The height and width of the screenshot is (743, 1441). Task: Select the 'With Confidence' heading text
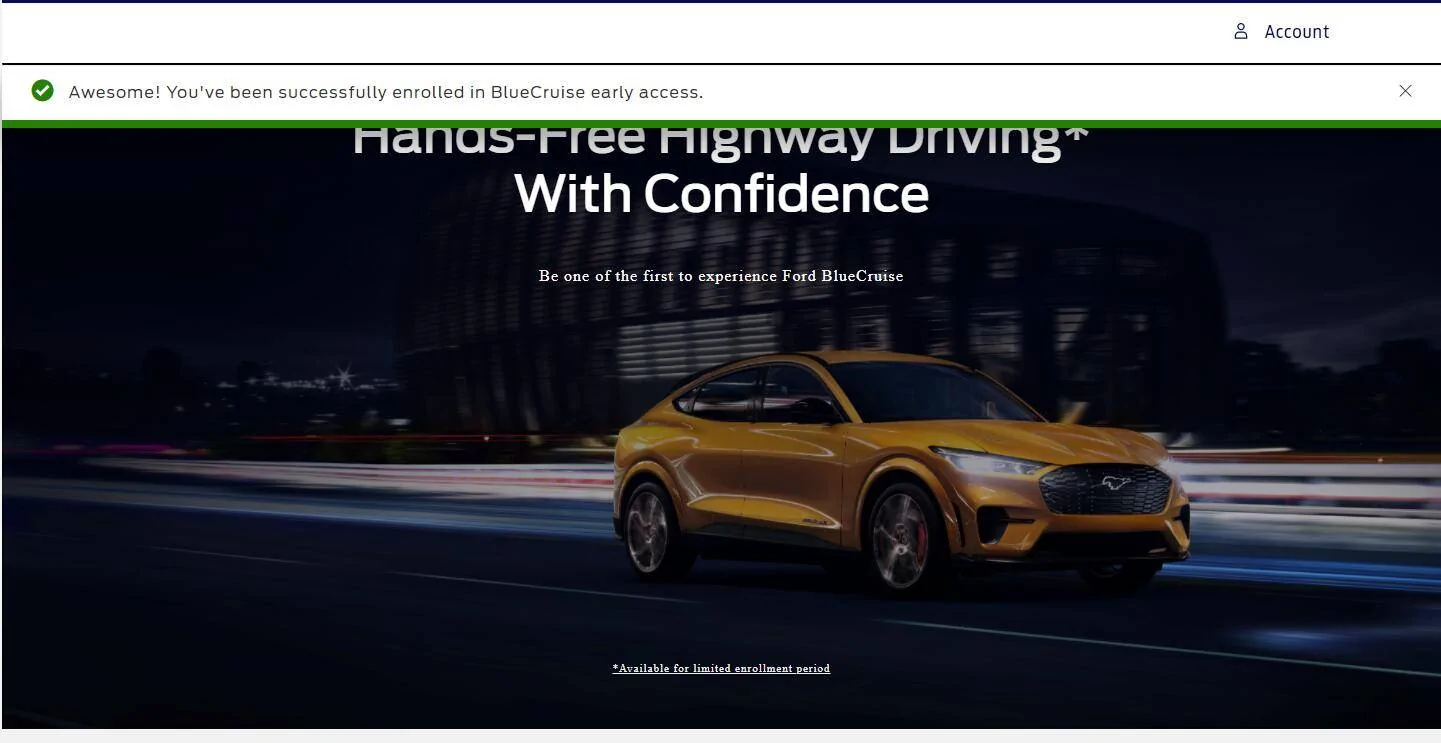click(x=721, y=194)
